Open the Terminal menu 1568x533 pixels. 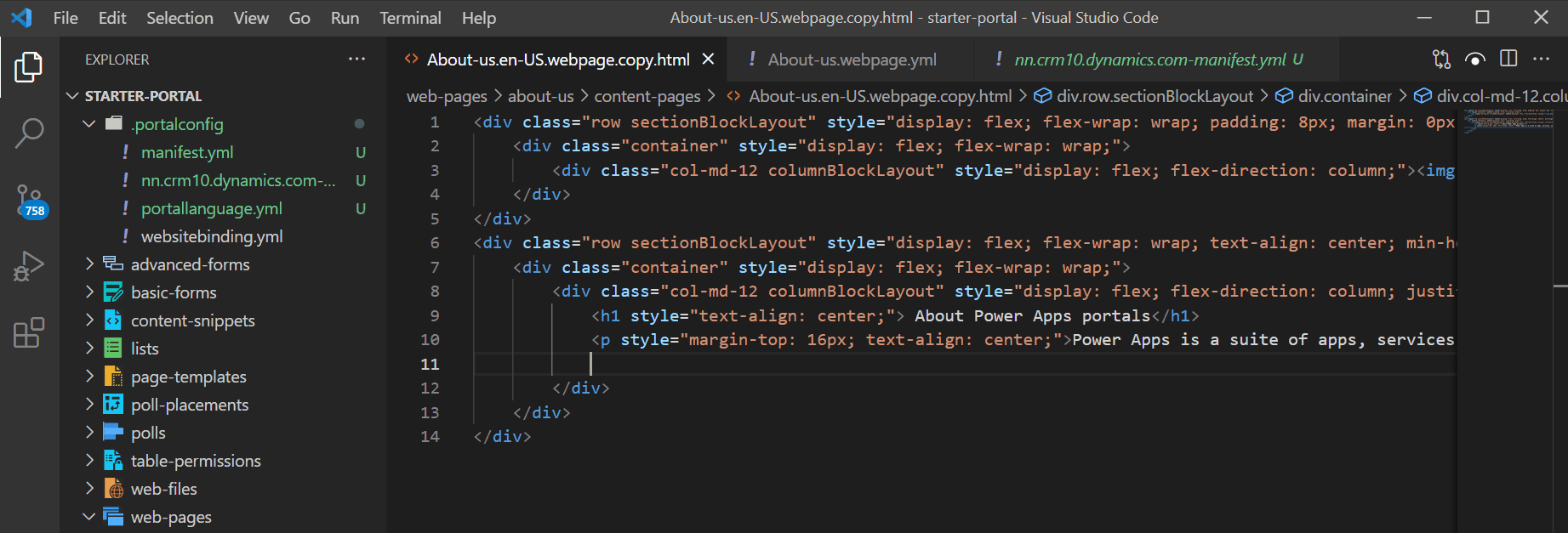[x=410, y=18]
